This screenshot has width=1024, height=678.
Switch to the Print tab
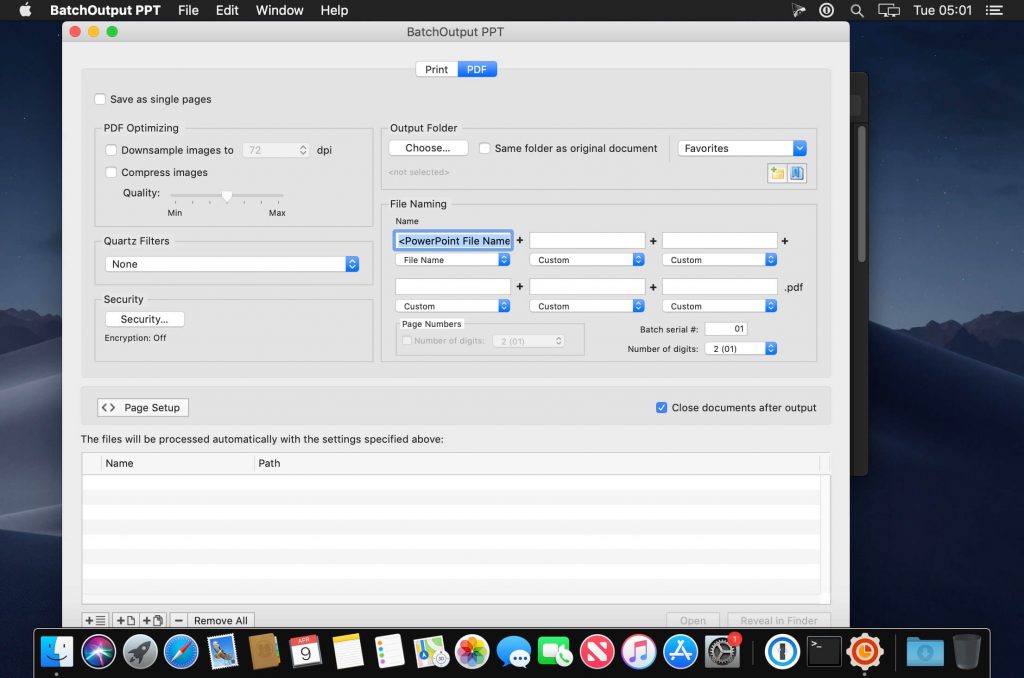coord(436,69)
